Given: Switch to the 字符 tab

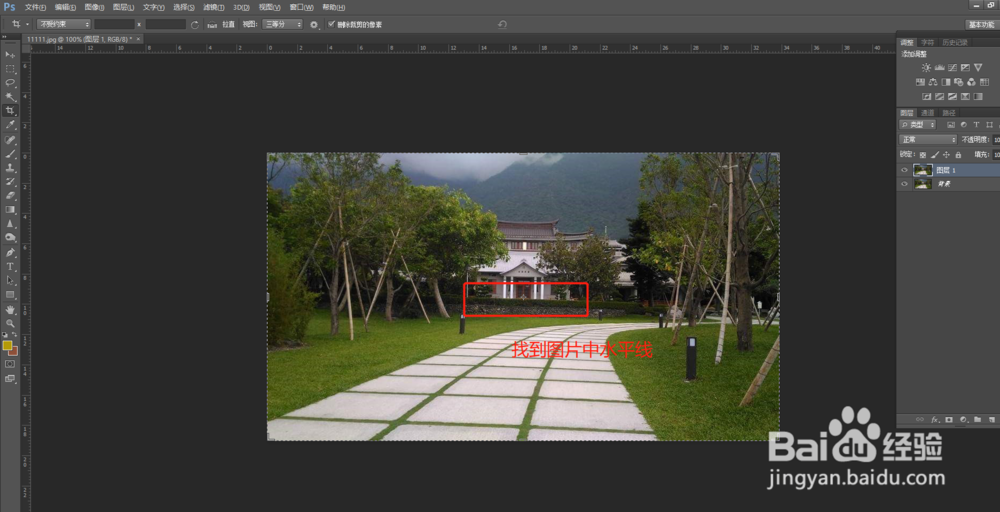Looking at the screenshot, I should pyautogui.click(x=928, y=43).
